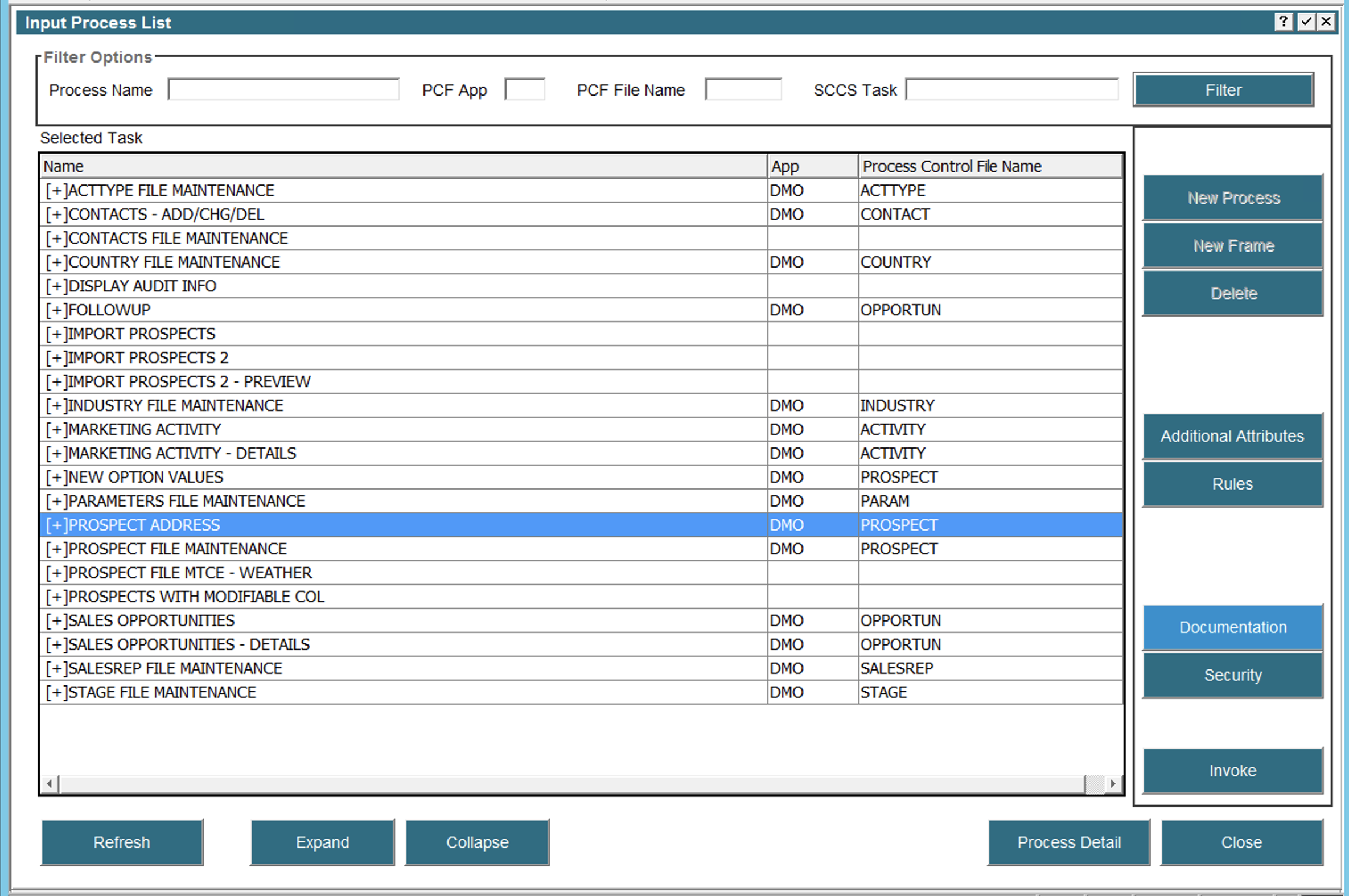The image size is (1349, 896).
Task: Click the help question mark icon
Action: pyautogui.click(x=1283, y=22)
